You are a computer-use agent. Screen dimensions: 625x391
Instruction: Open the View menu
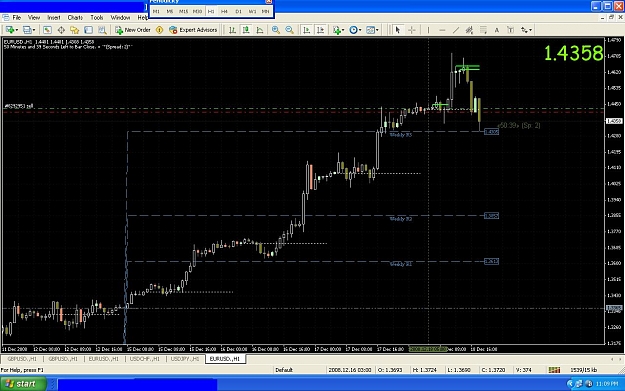coord(34,18)
